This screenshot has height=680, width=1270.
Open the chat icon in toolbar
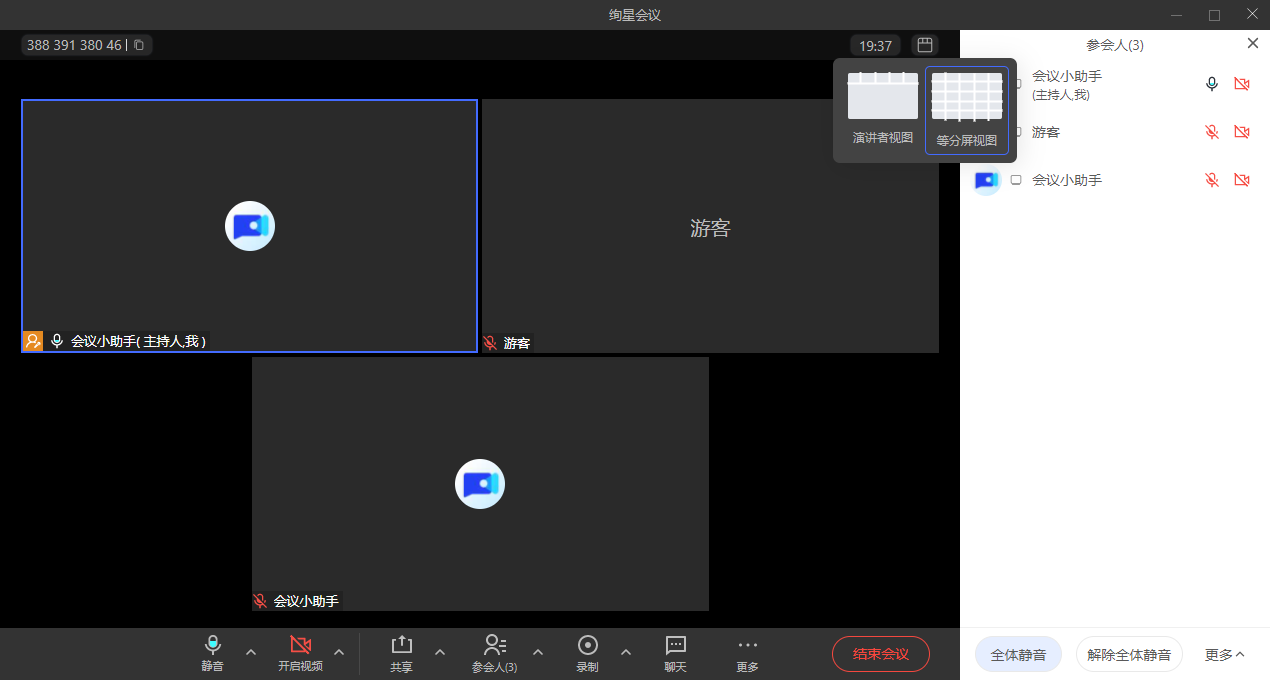(676, 645)
